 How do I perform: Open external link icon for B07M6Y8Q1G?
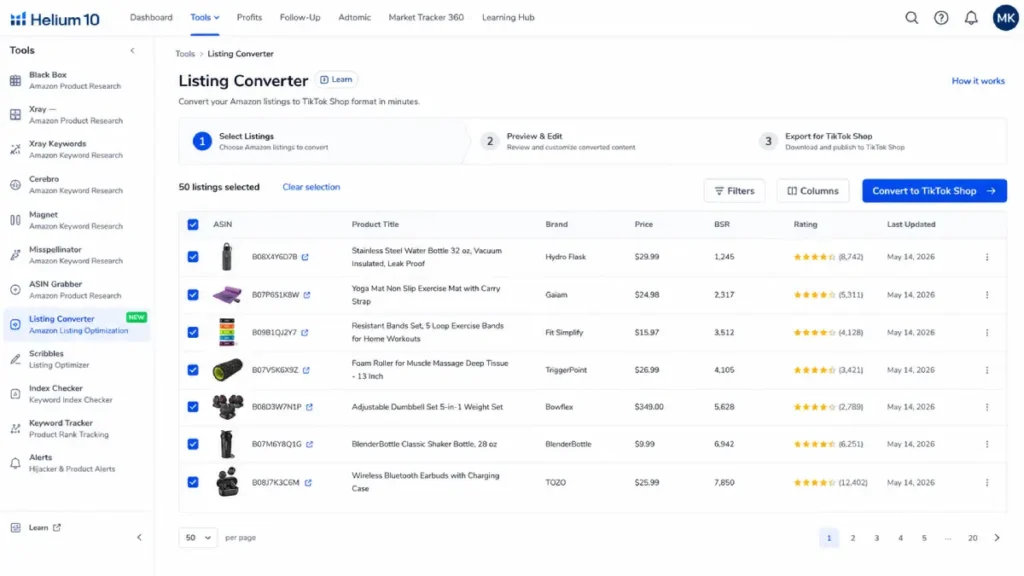click(310, 444)
